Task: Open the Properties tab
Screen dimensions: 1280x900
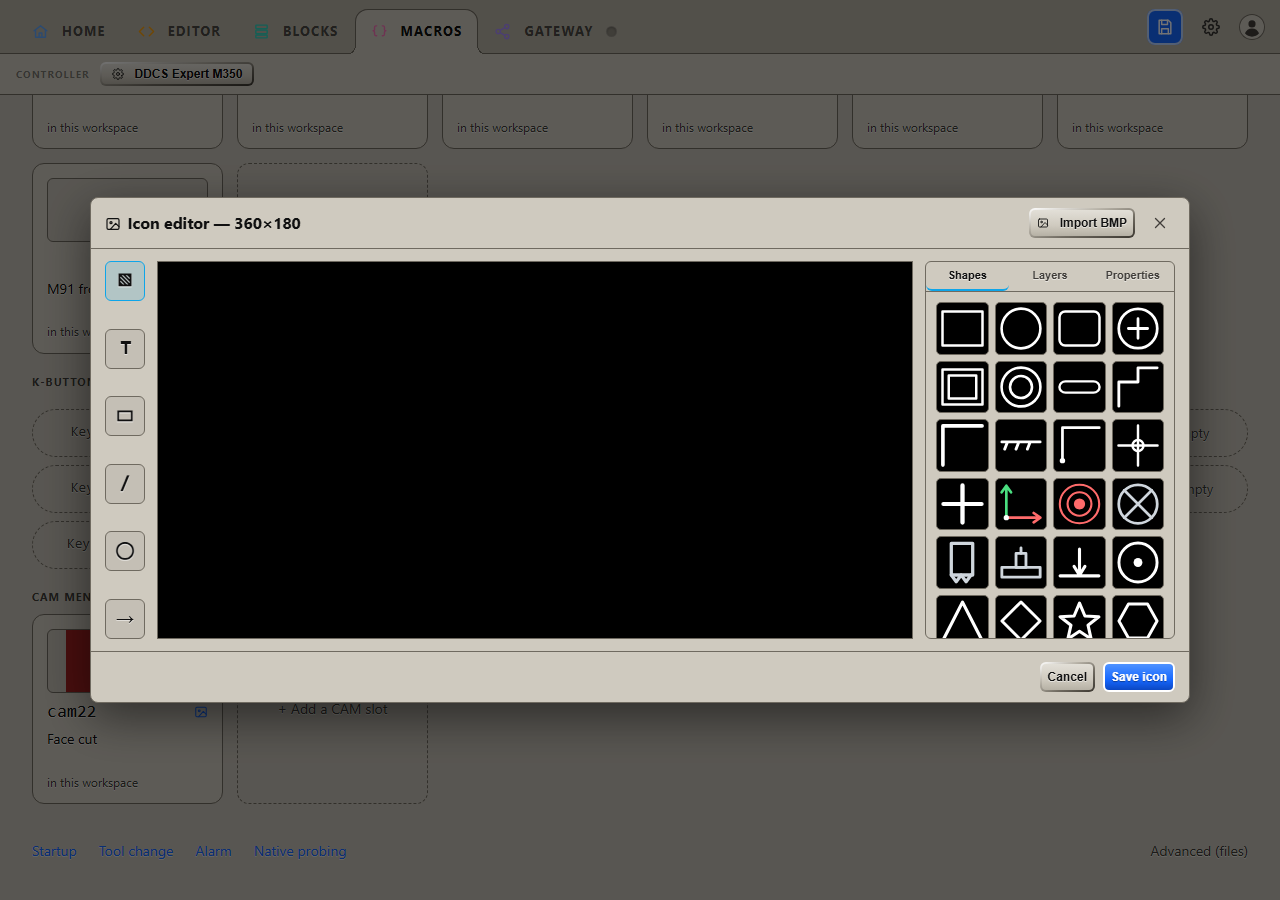Action: [1132, 275]
